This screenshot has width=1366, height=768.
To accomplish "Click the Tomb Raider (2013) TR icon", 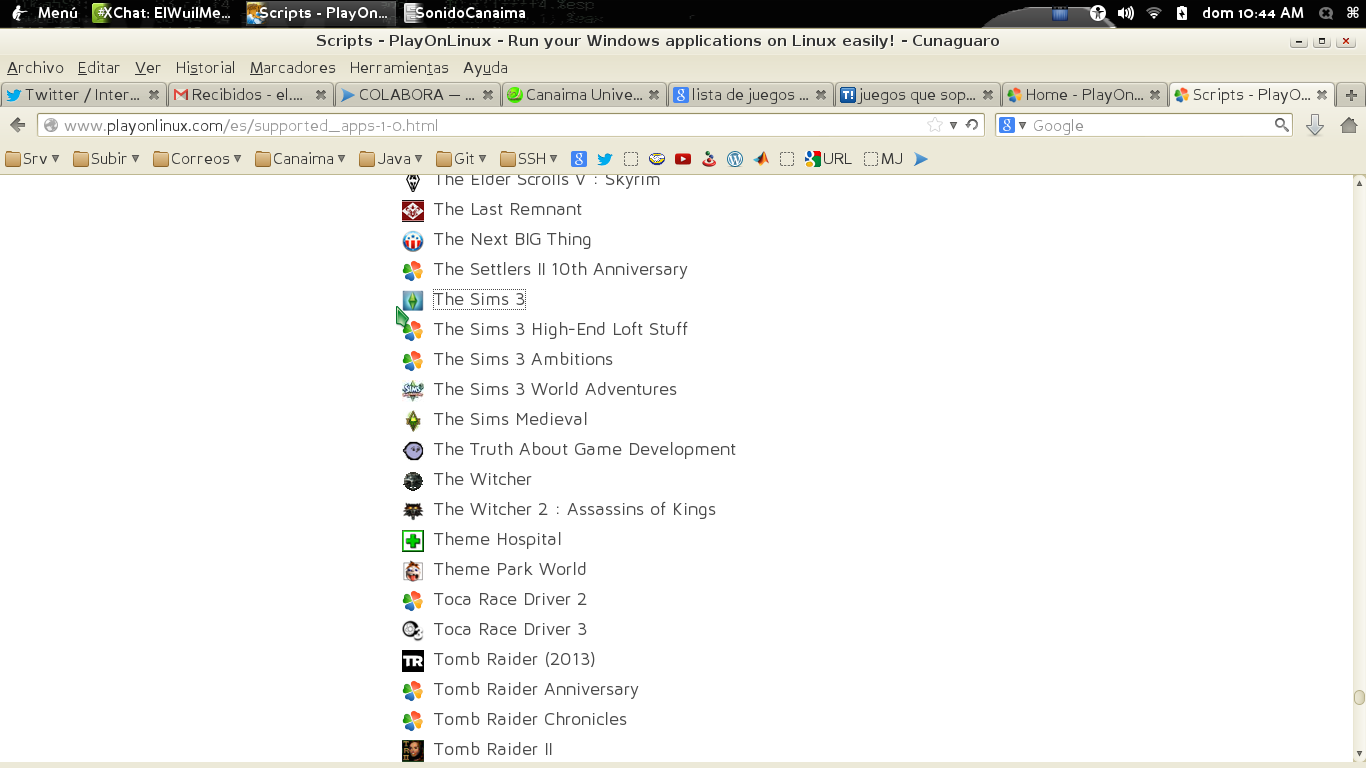I will coord(413,661).
